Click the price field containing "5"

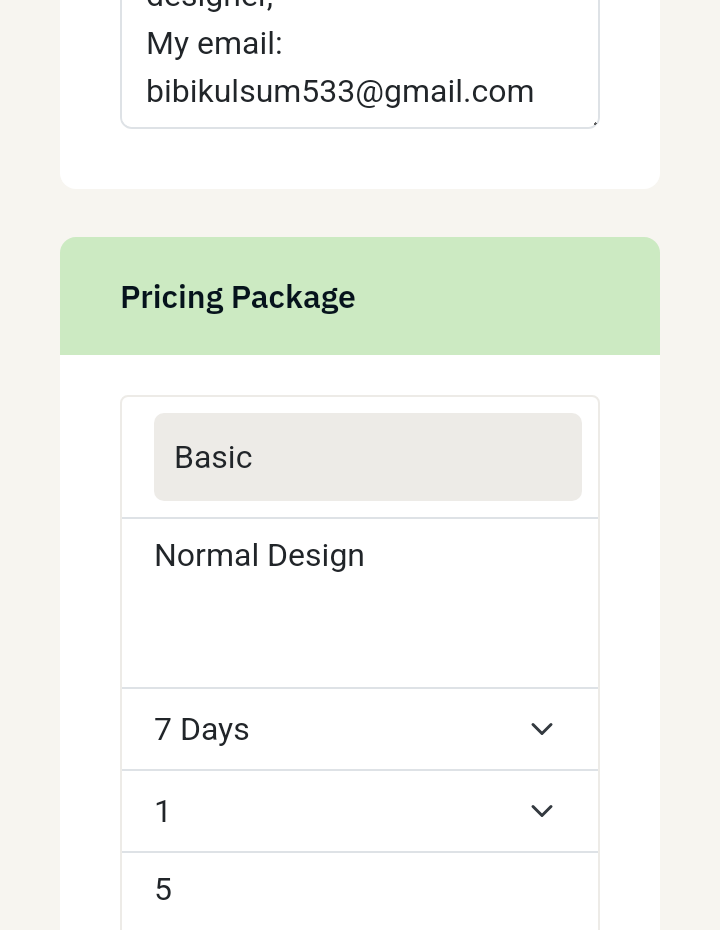pos(360,889)
